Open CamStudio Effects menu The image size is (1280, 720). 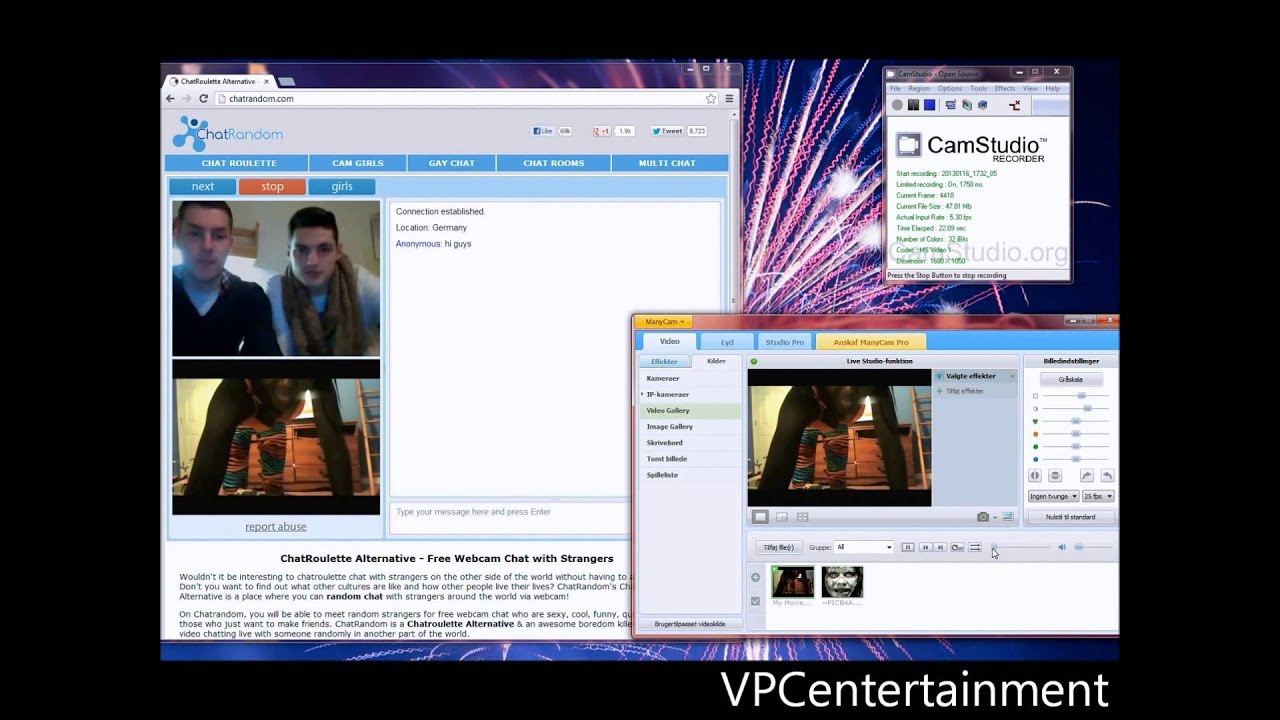[x=1005, y=89]
